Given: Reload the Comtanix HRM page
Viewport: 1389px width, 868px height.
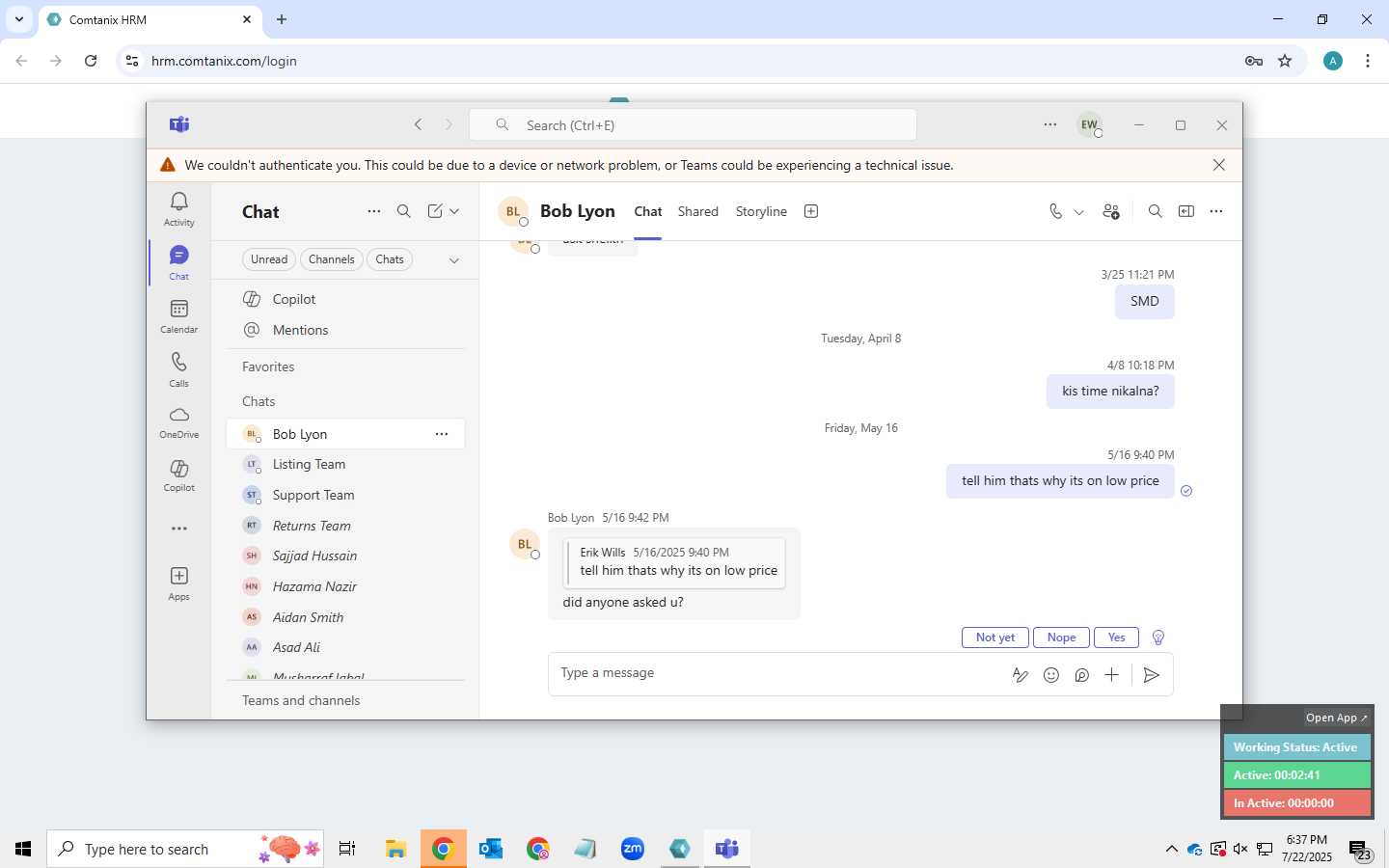Looking at the screenshot, I should pyautogui.click(x=91, y=61).
